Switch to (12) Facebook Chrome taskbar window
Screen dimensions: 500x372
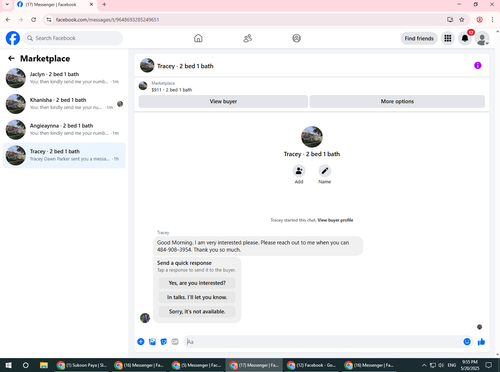[311, 365]
